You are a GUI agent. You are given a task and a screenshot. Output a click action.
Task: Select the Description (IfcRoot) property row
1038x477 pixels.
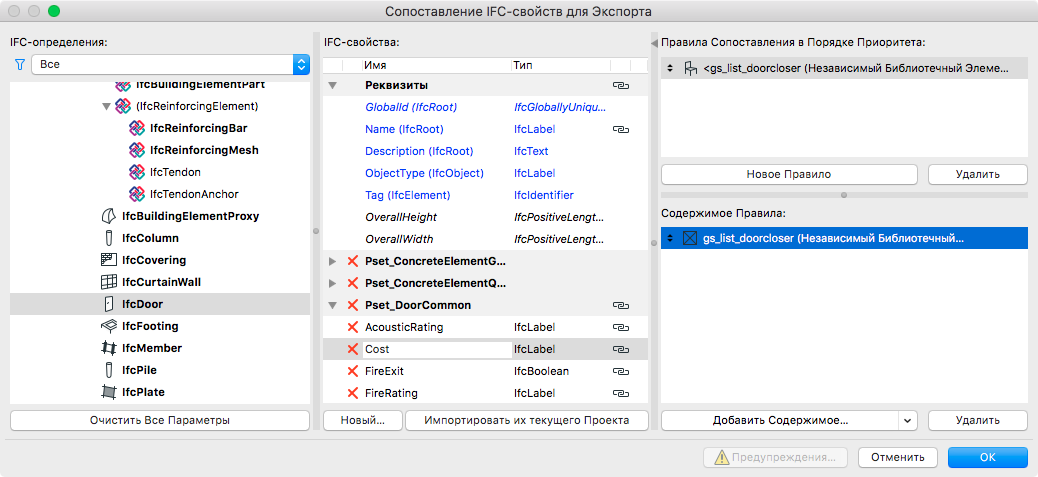pos(419,151)
